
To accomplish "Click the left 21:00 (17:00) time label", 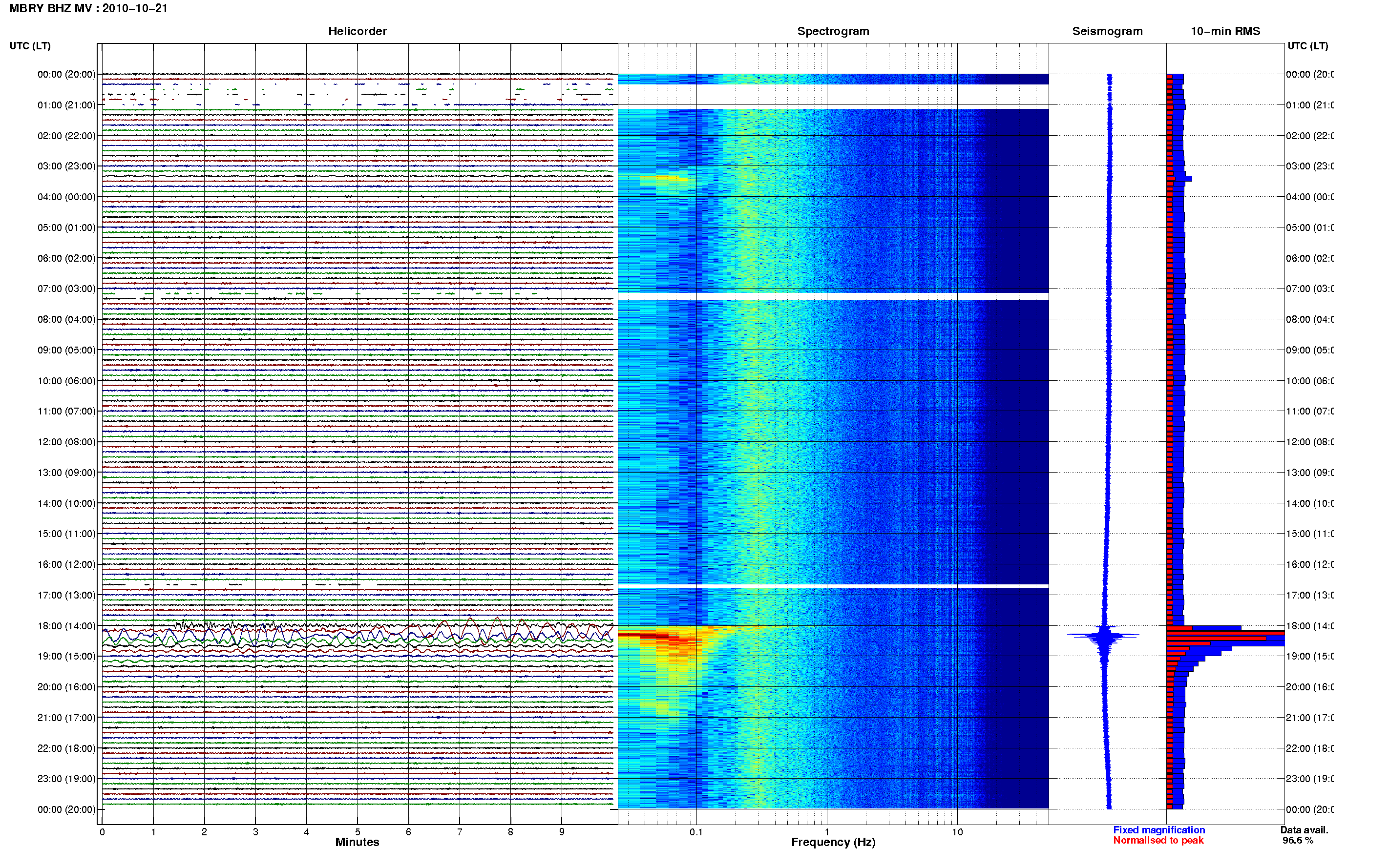I will (x=66, y=718).
